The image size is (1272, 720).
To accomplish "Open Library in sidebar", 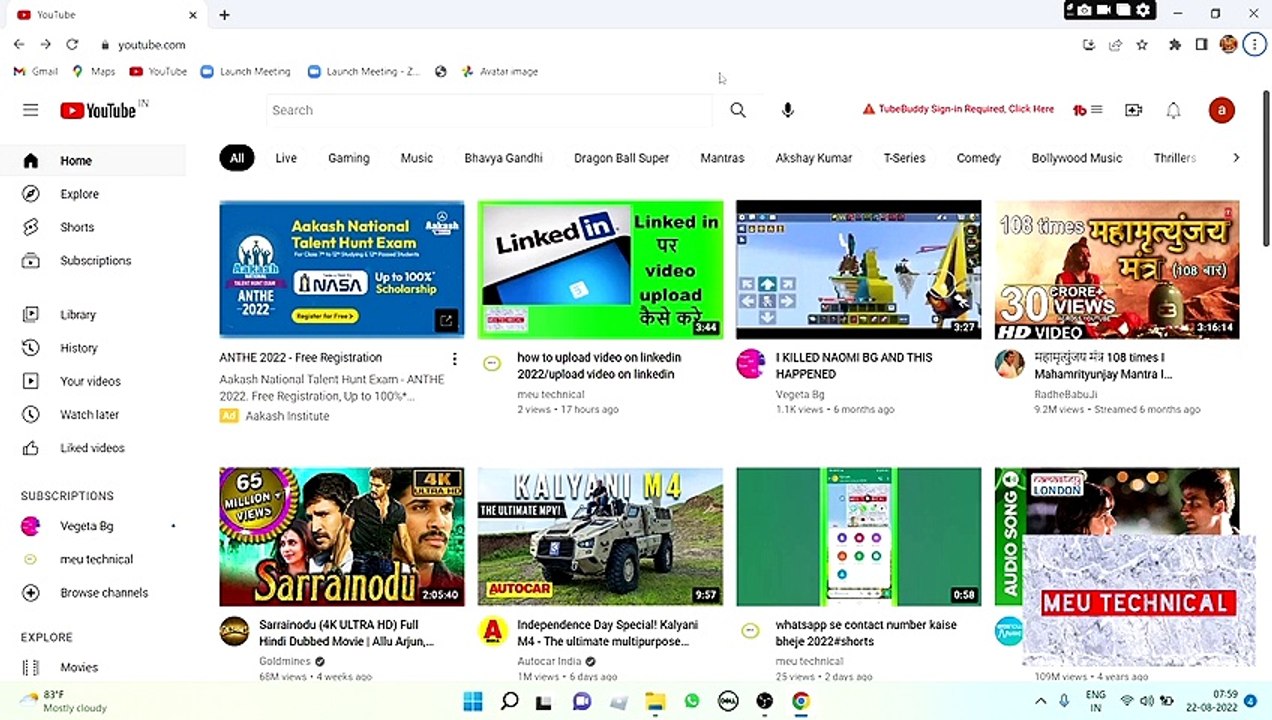I will 93,314.
